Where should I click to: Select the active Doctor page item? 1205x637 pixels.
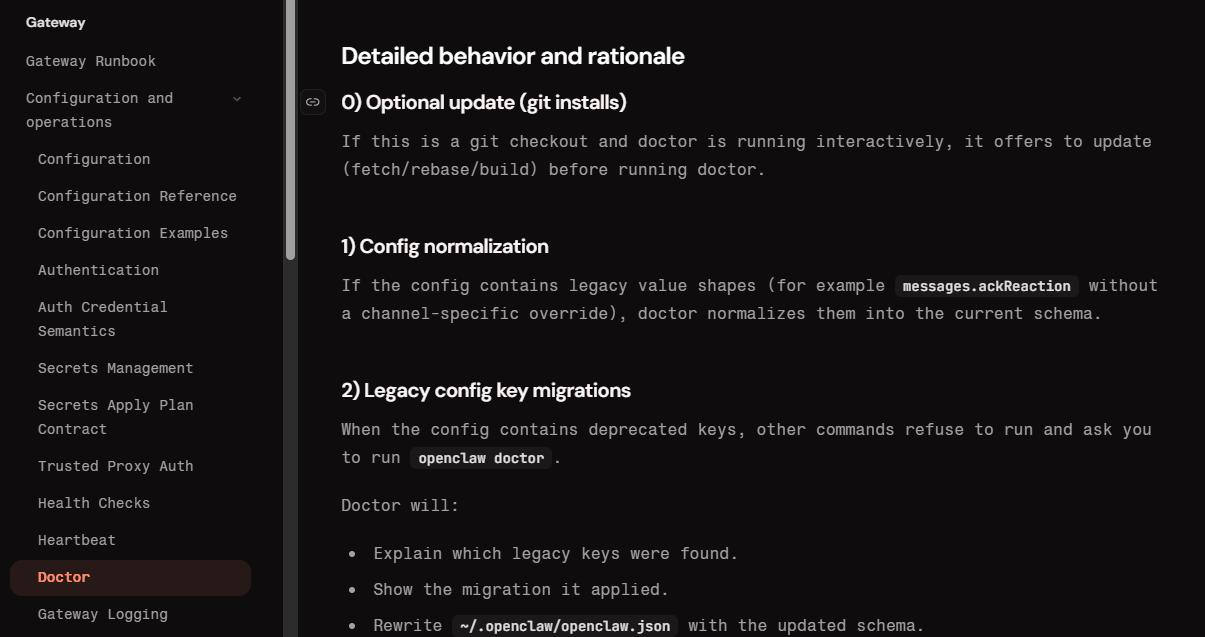point(130,577)
